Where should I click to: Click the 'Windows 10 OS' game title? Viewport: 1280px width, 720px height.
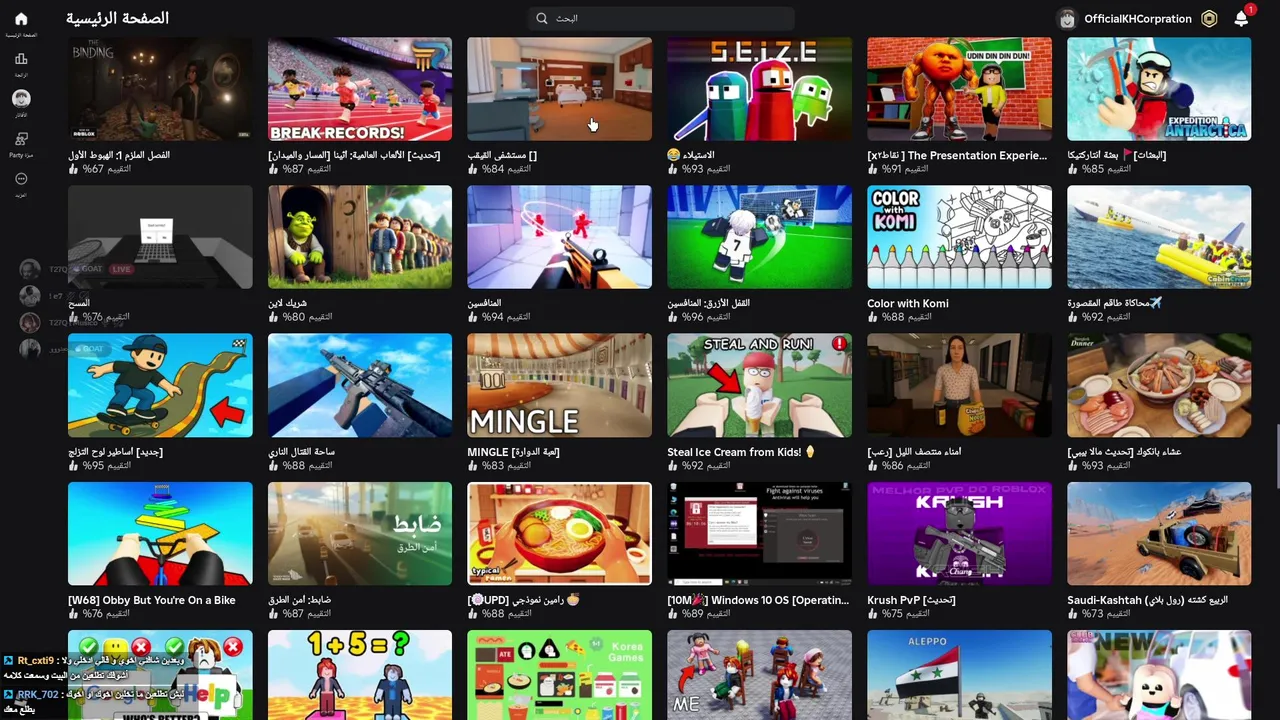point(759,600)
